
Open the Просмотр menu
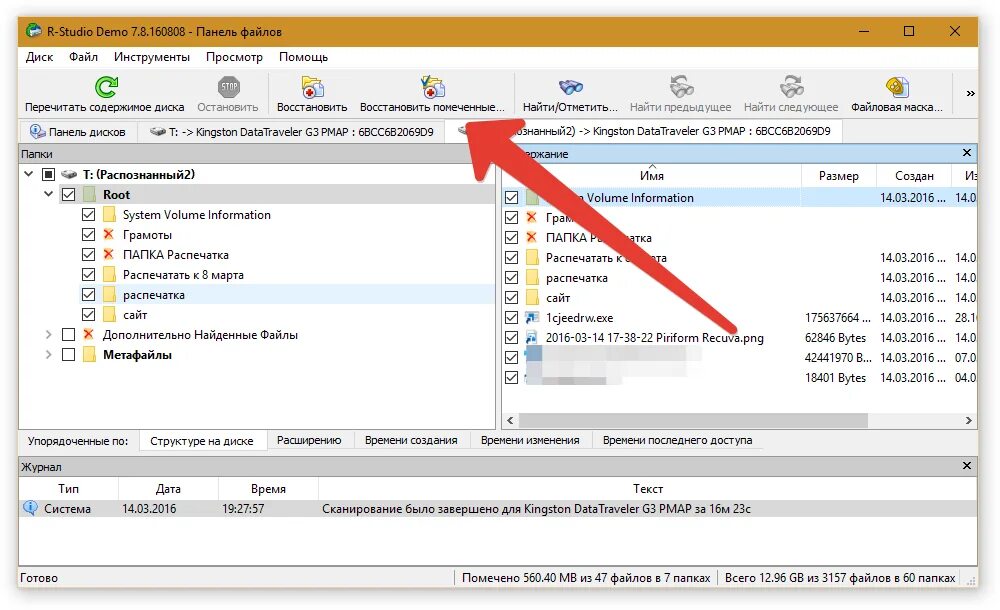234,57
